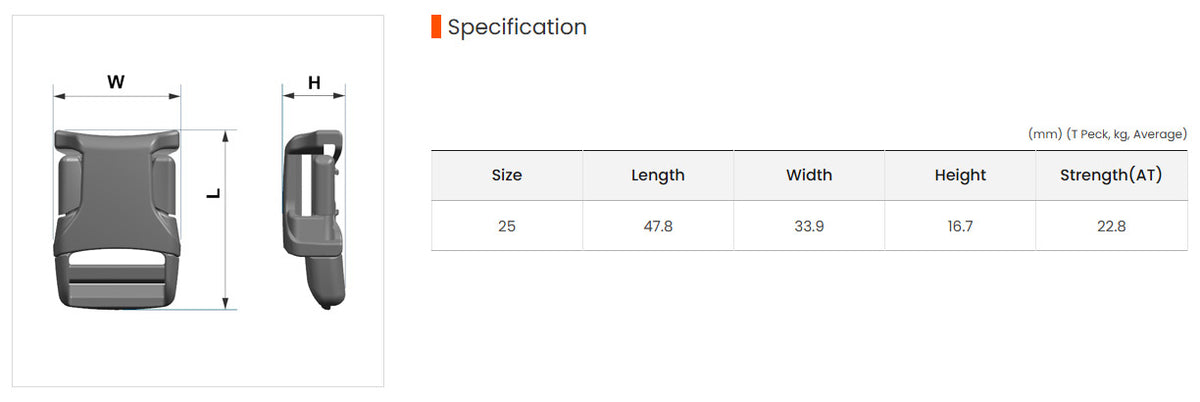Viewport: 1200px width, 402px height.
Task: Click the width value 33.9 cell
Action: 809,226
